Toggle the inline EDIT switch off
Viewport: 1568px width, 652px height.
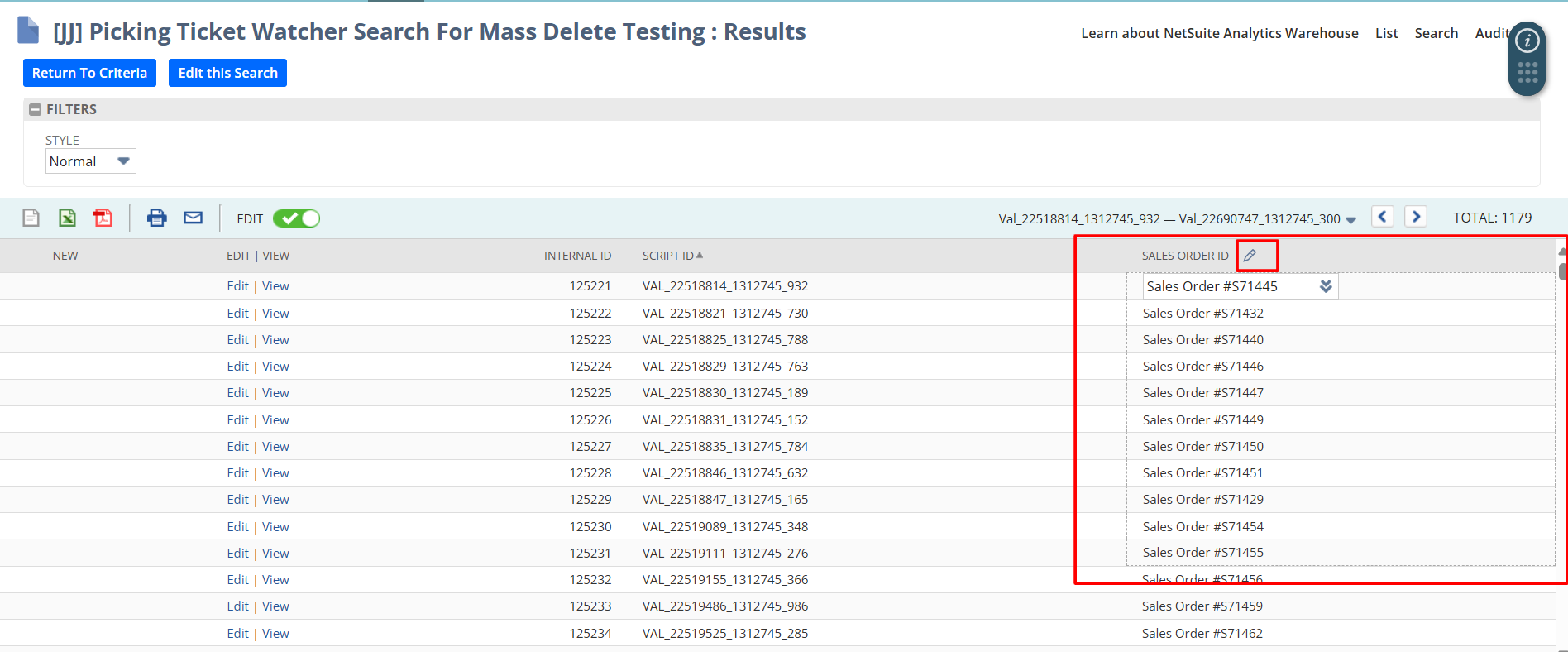click(296, 218)
